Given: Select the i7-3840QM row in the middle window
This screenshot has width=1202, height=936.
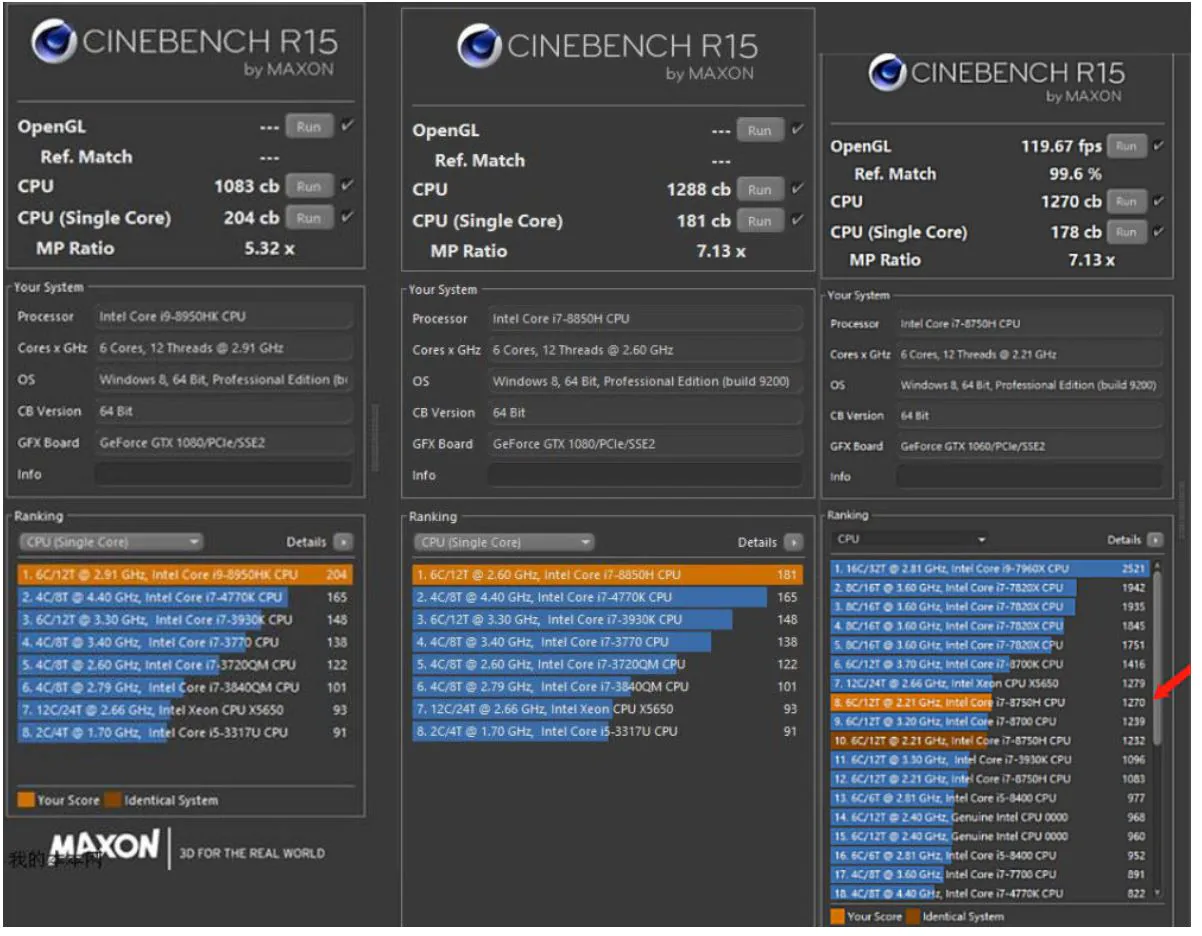Looking at the screenshot, I should coord(608,687).
